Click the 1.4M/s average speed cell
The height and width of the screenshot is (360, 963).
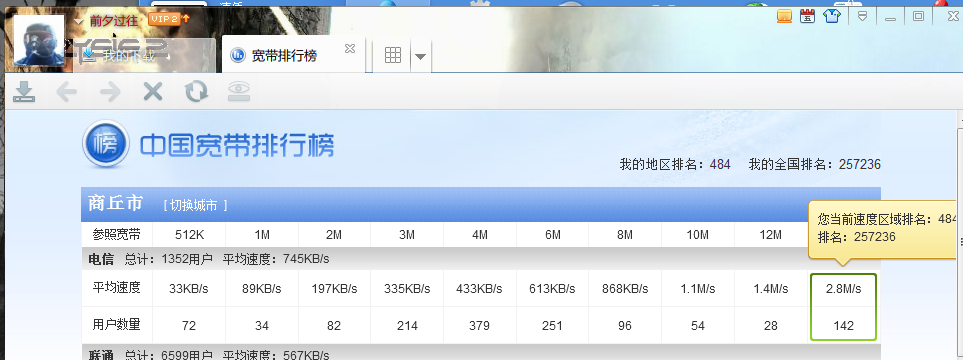click(770, 289)
